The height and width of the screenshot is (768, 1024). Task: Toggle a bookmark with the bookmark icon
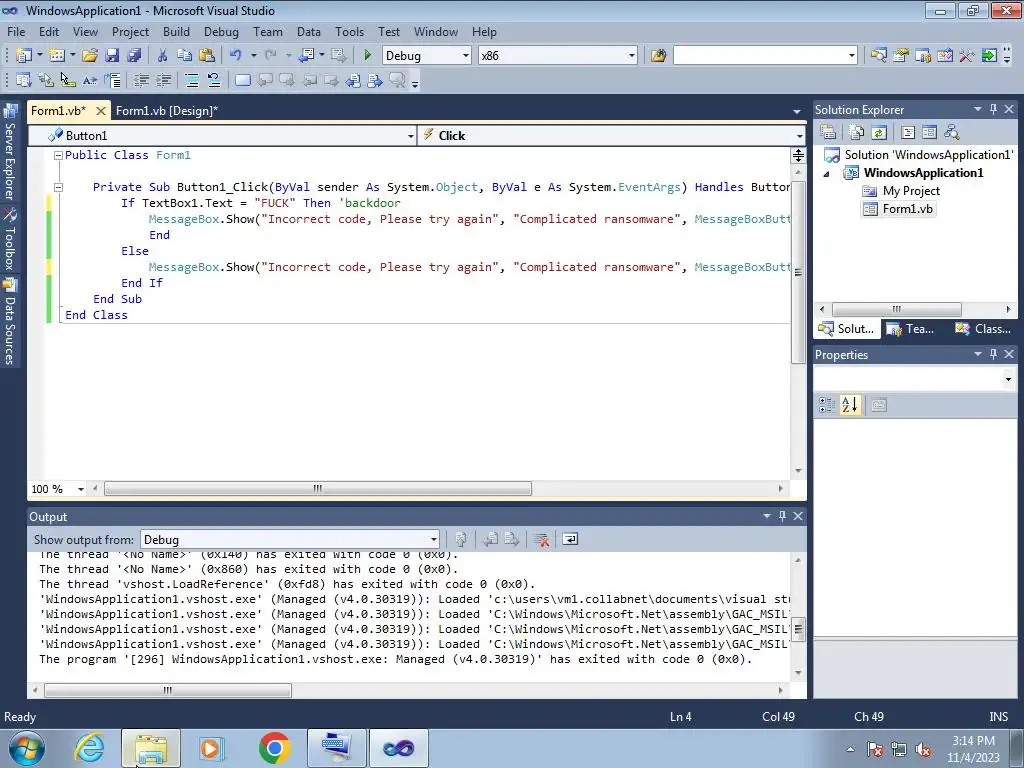coord(242,80)
